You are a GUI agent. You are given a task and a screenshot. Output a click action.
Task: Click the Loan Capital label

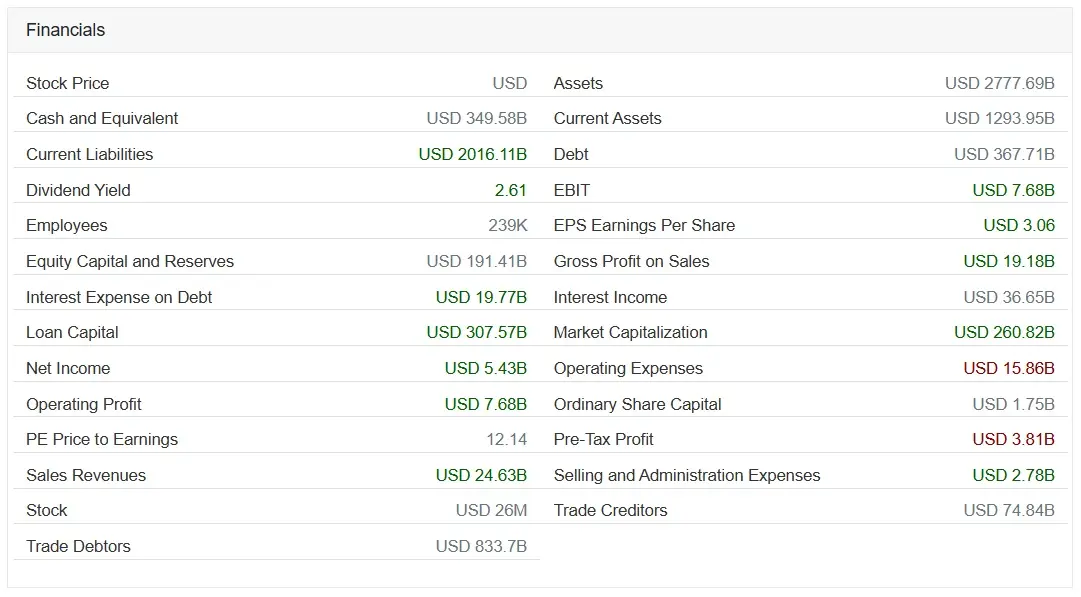[x=72, y=332]
